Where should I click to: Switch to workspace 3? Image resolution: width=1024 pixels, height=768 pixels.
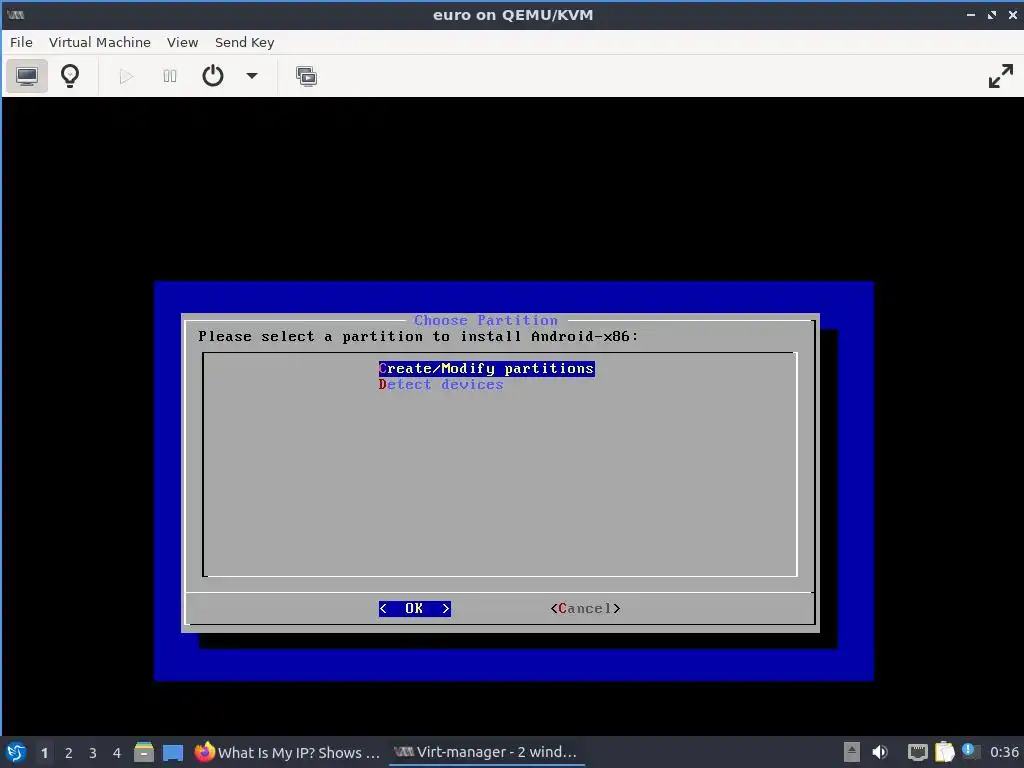93,753
